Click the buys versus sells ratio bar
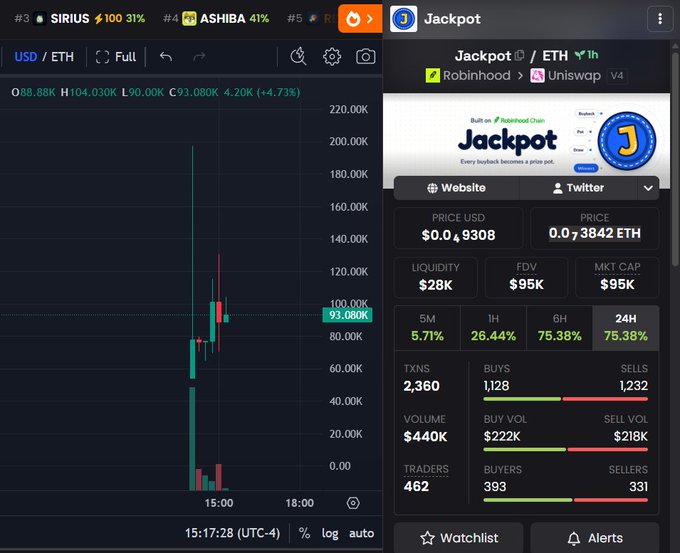The width and height of the screenshot is (680, 553). [x=566, y=399]
